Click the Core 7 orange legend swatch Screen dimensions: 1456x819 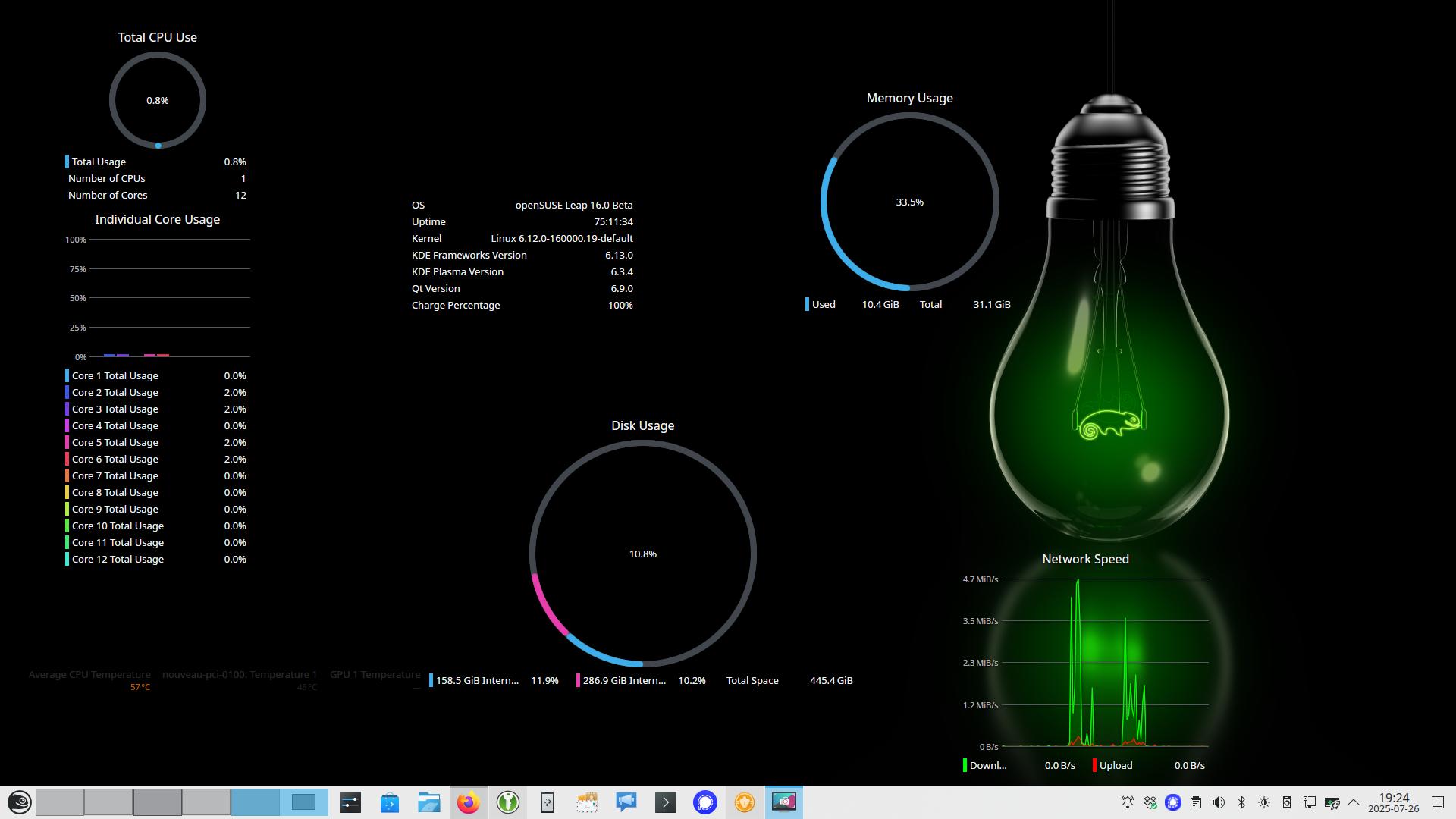[67, 475]
